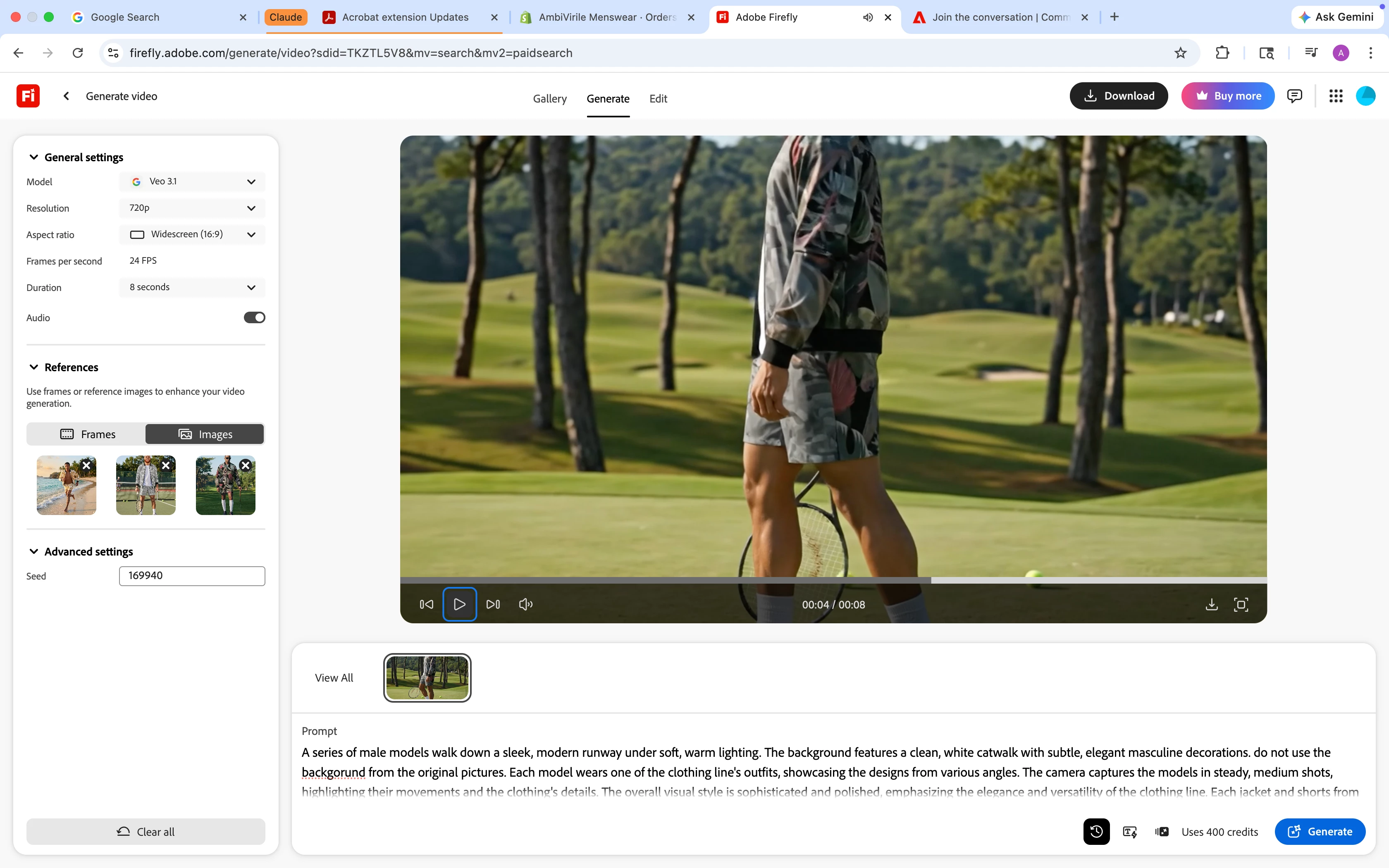Switch to the Edit tab

coord(658,99)
